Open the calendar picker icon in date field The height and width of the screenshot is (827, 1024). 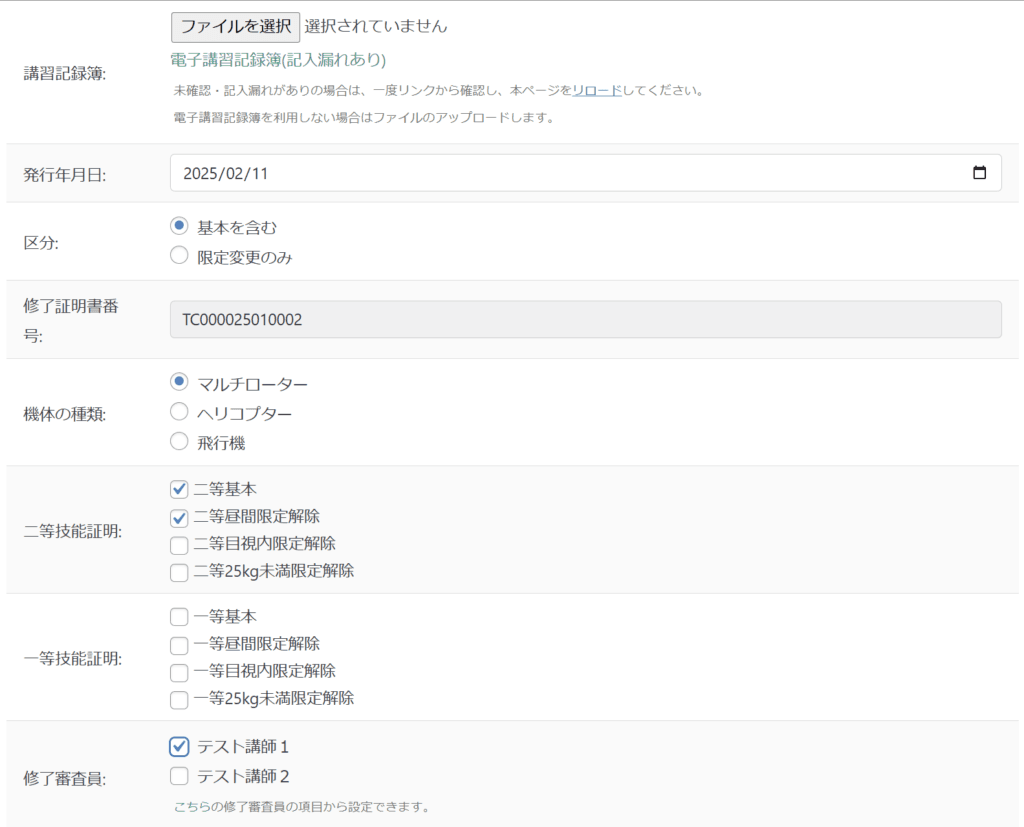(x=979, y=173)
